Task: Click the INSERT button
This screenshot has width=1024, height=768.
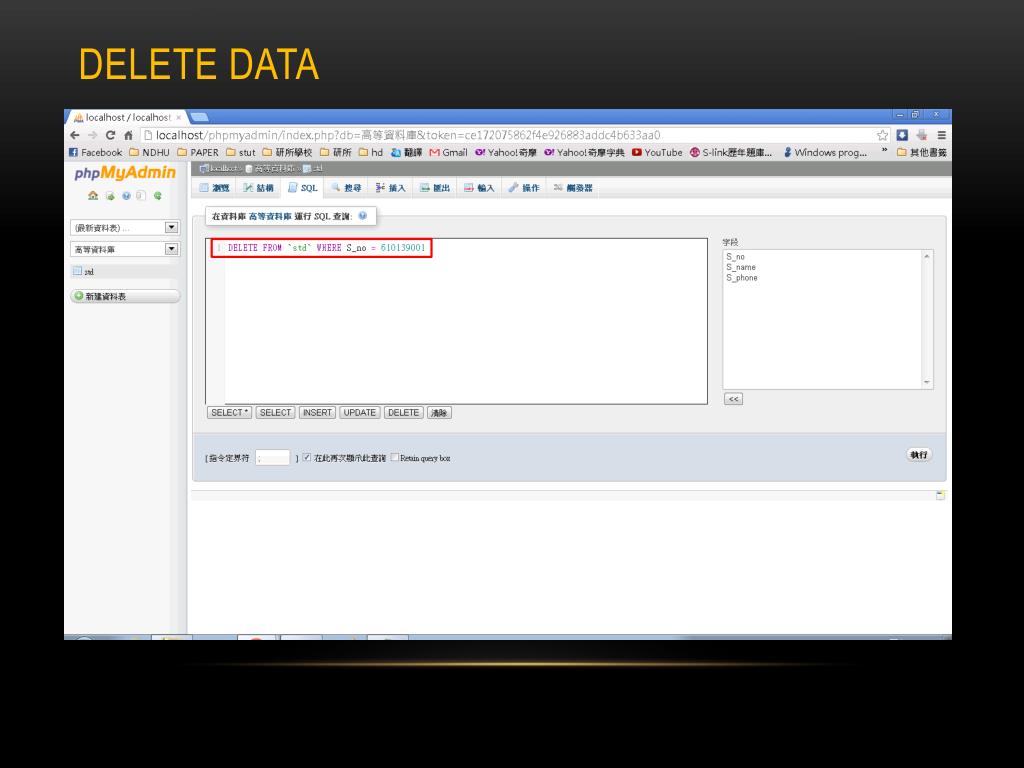Action: pyautogui.click(x=317, y=413)
